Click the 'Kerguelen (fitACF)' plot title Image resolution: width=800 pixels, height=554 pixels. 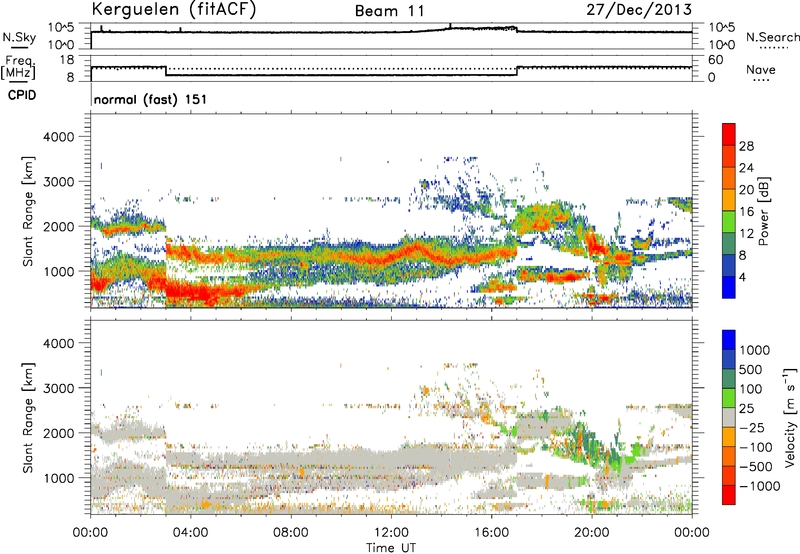174,9
